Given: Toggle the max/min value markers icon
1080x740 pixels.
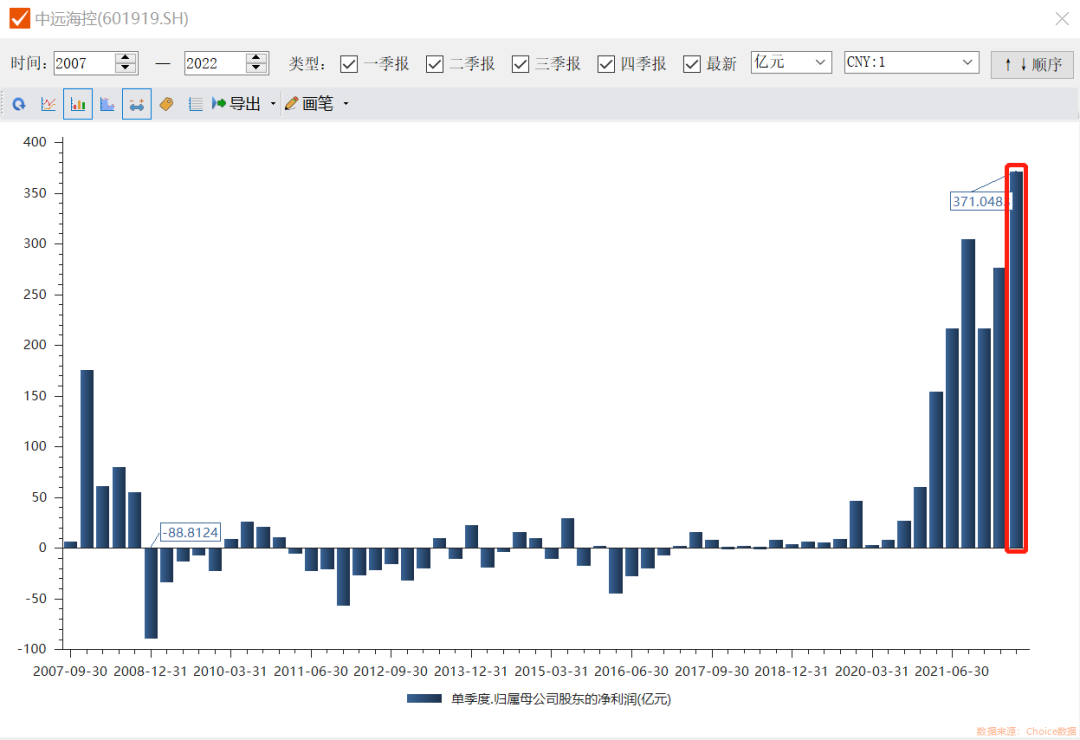Looking at the screenshot, I should click(137, 104).
